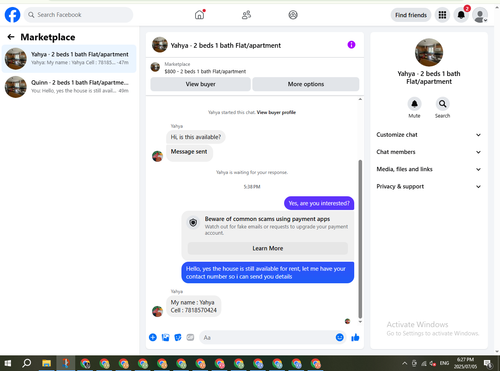Open the Groups icon in top bar
This screenshot has height=371, width=500.
(x=293, y=15)
